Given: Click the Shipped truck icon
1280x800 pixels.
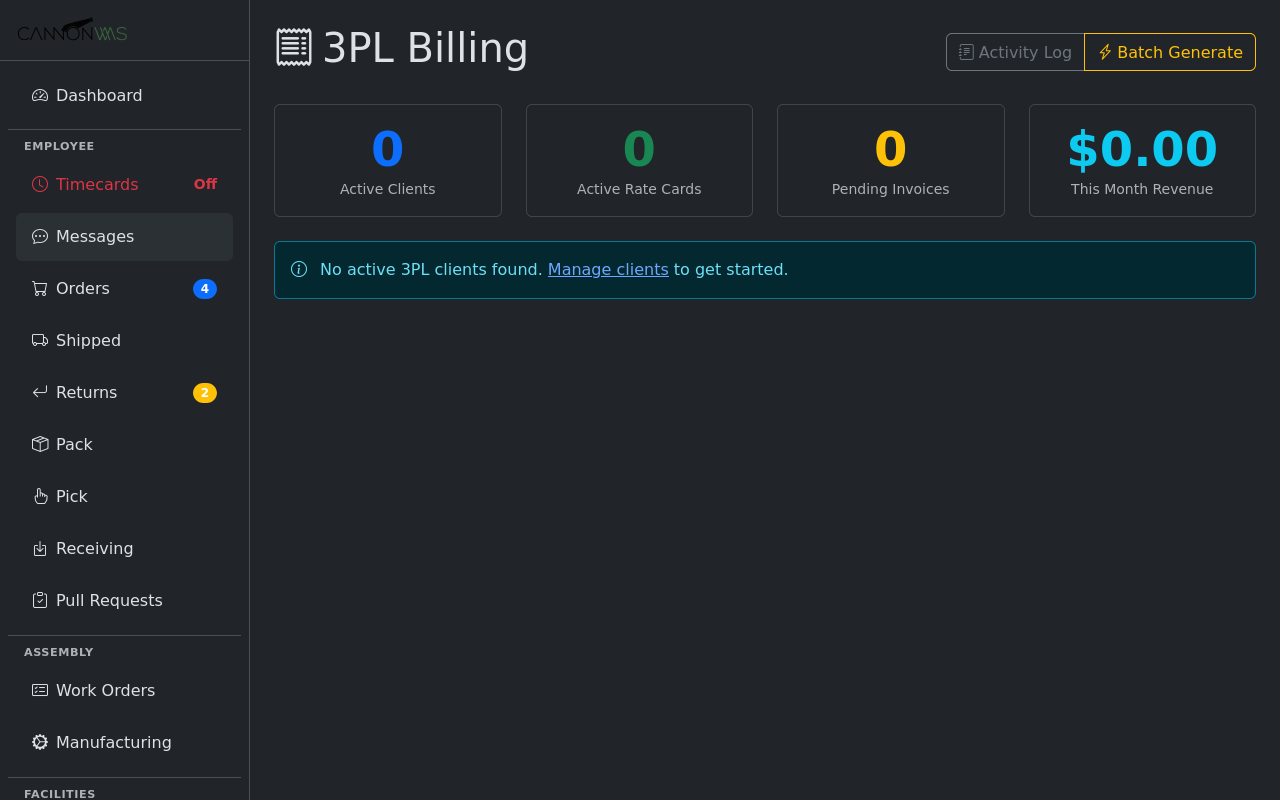Looking at the screenshot, I should tap(38, 340).
